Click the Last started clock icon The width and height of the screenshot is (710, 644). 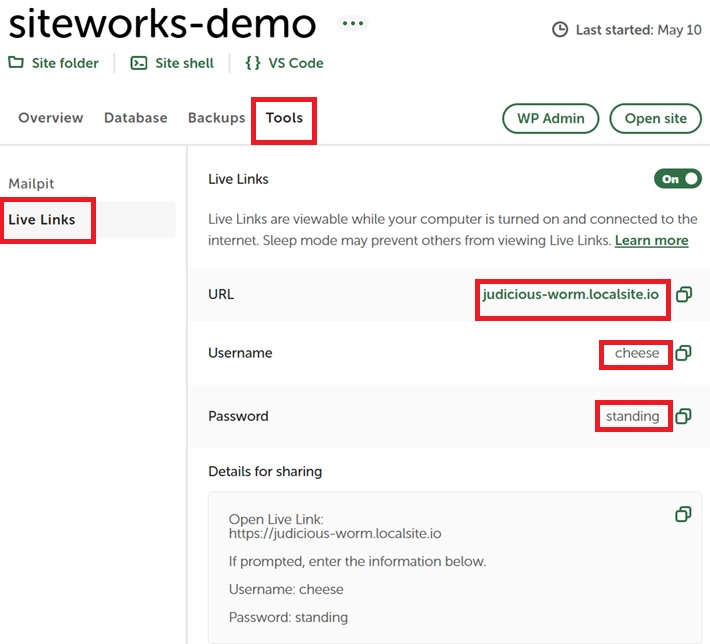click(560, 30)
